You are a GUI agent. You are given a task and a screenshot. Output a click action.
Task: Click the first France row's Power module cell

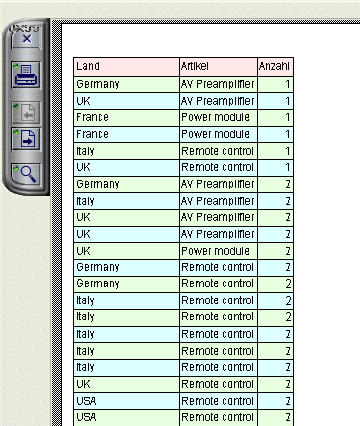tap(218, 118)
